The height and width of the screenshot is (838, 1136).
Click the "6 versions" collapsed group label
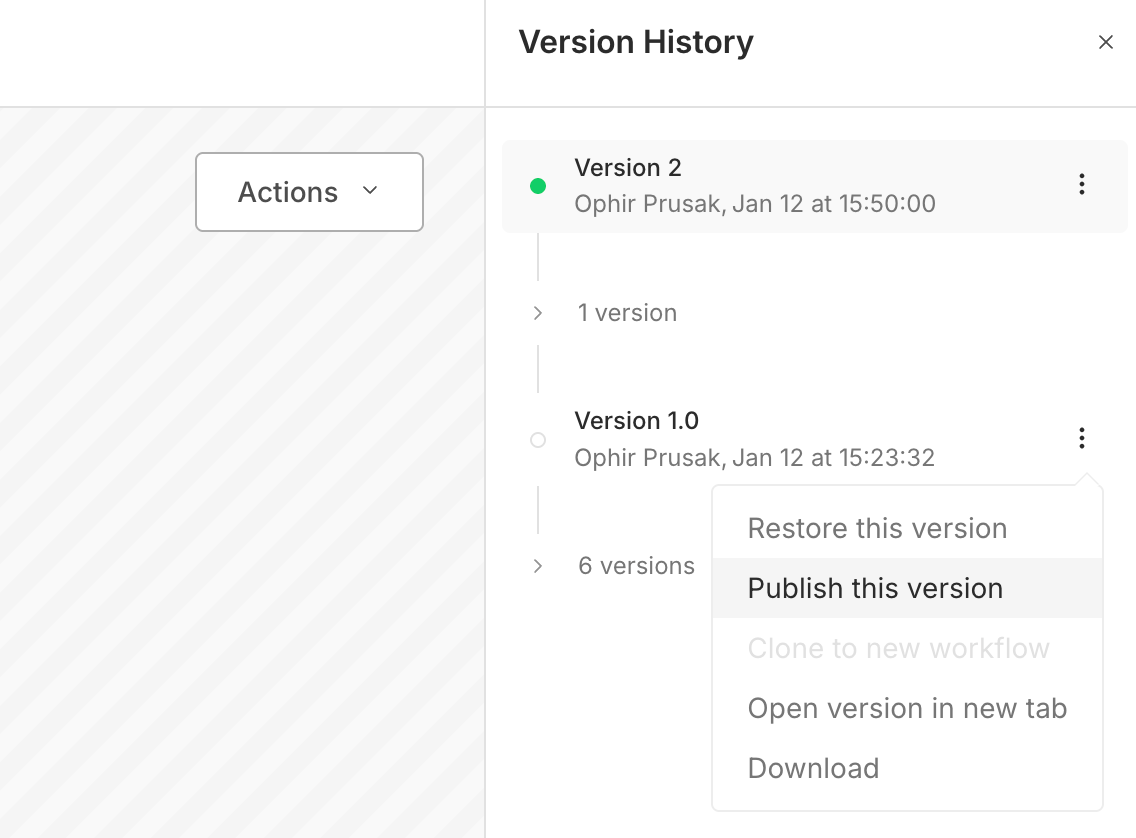pyautogui.click(x=636, y=566)
